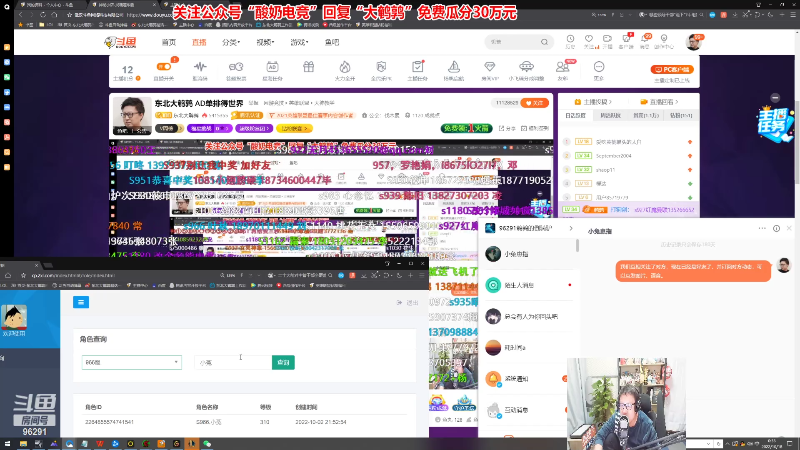Click the share icon under follow button
The width and height of the screenshot is (800, 450).
point(507,129)
